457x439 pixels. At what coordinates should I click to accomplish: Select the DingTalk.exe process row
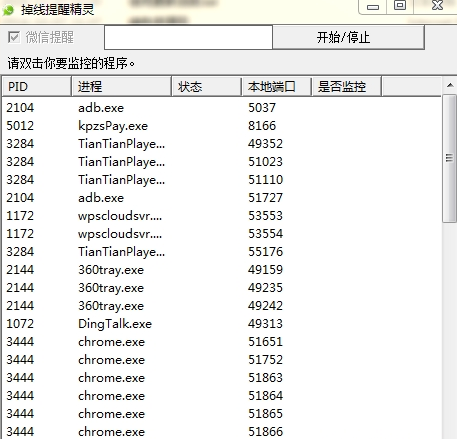pos(222,324)
